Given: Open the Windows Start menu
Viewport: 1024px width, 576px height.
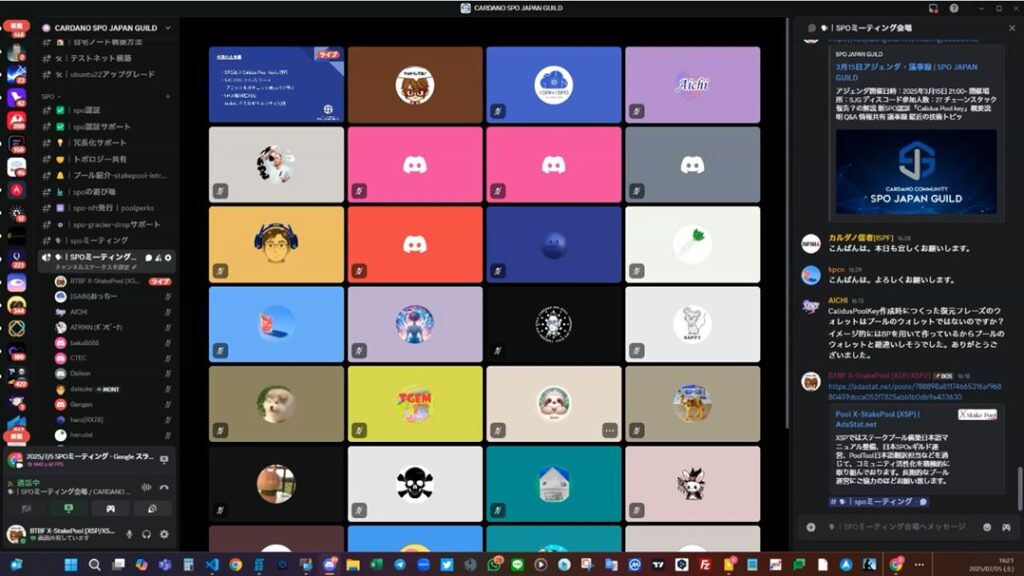Looking at the screenshot, I should (x=71, y=564).
